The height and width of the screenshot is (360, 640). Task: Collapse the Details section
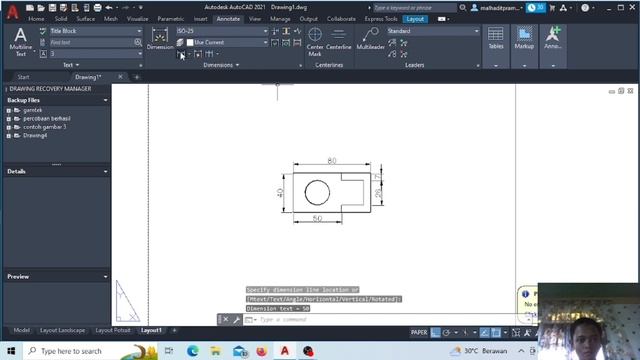click(106, 172)
